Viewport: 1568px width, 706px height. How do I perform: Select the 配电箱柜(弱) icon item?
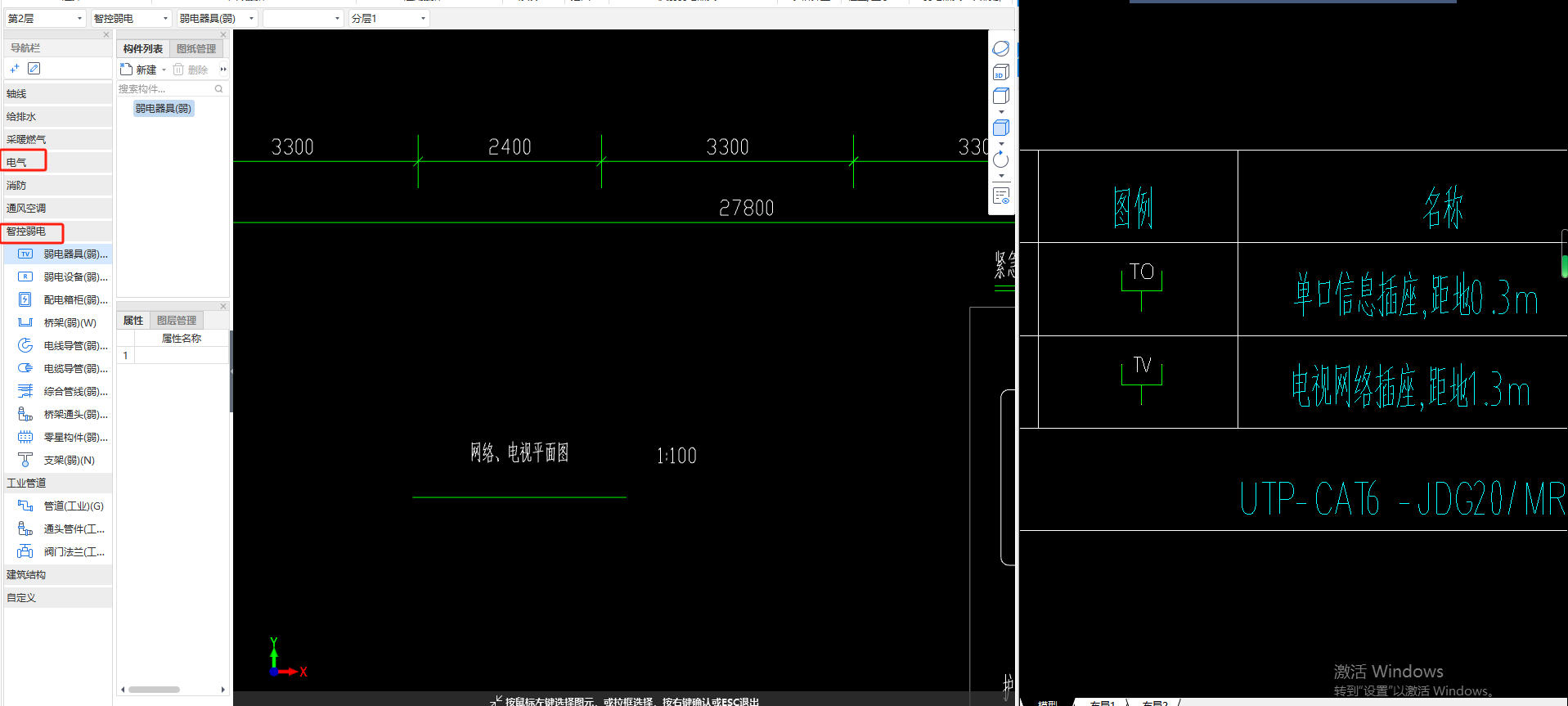point(25,300)
